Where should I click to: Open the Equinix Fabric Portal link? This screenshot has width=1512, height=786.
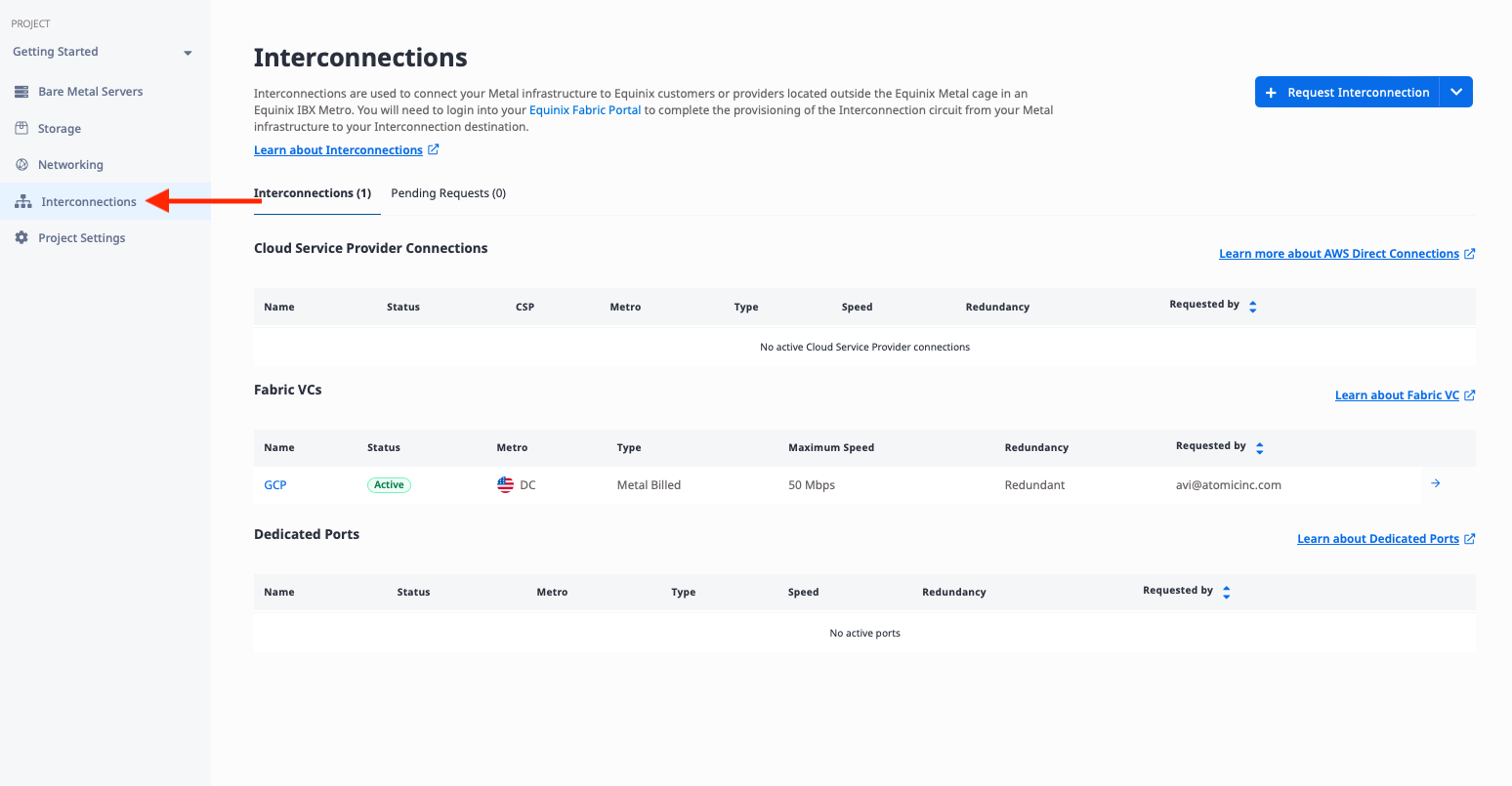click(585, 110)
